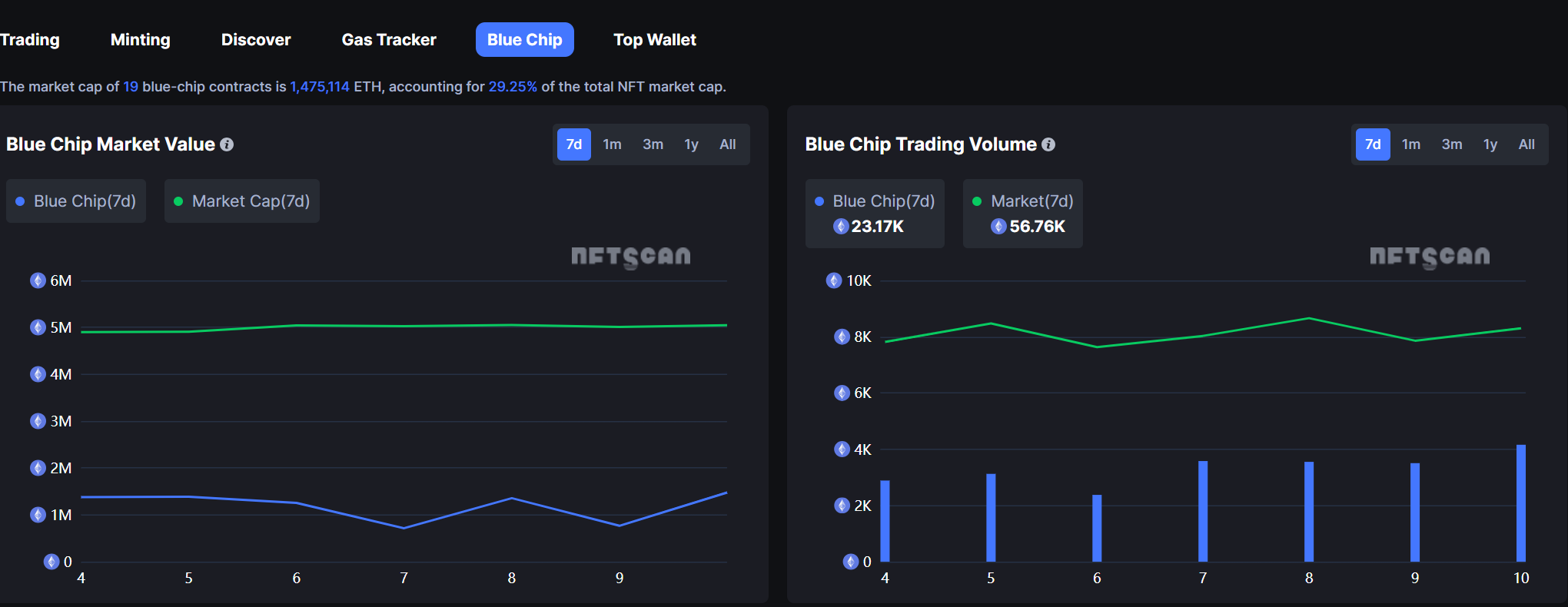Viewport: 1568px width, 607px height.
Task: Click info icon beside Blue Chip Market Value
Action: pyautogui.click(x=227, y=144)
